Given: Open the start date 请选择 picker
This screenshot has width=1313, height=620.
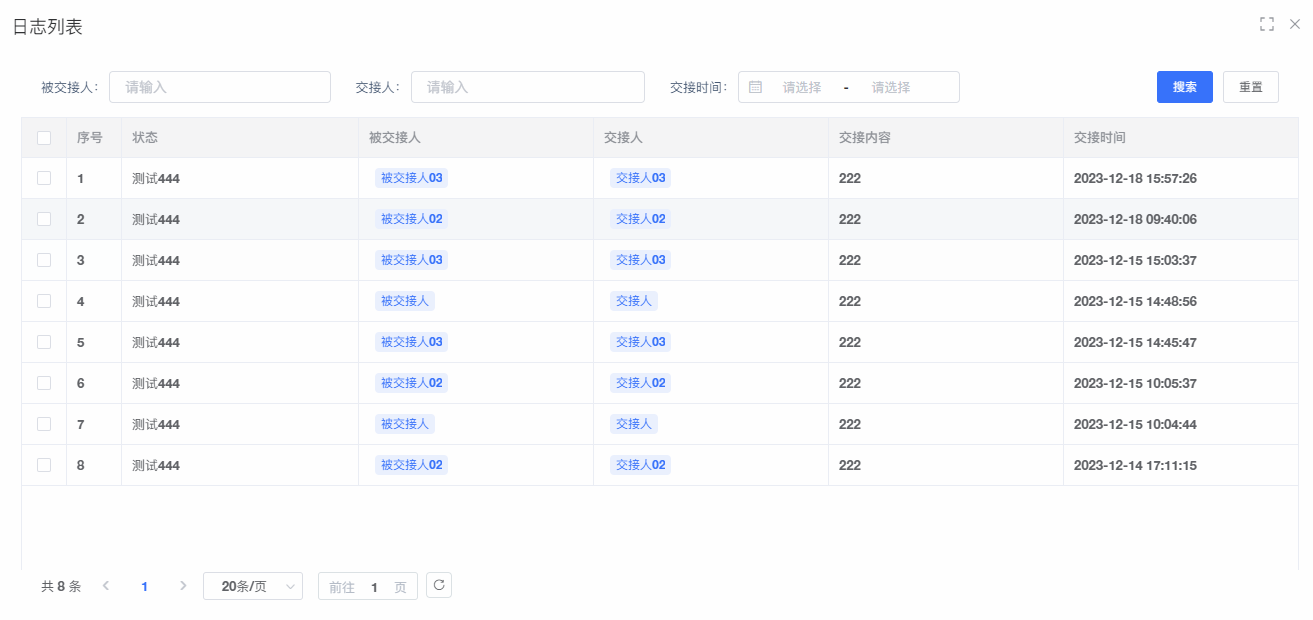Looking at the screenshot, I should (x=801, y=87).
